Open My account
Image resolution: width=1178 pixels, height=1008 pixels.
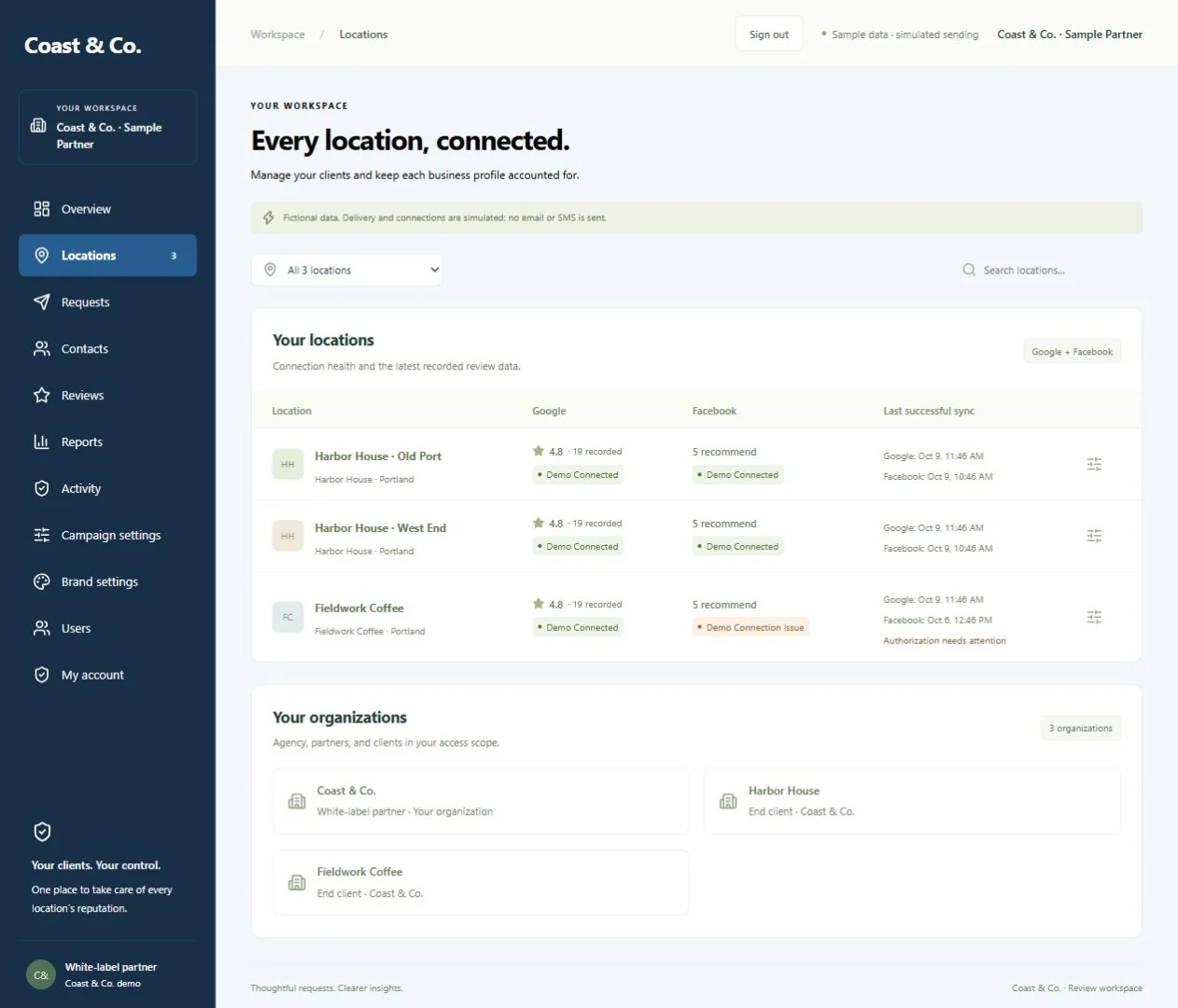(107, 676)
